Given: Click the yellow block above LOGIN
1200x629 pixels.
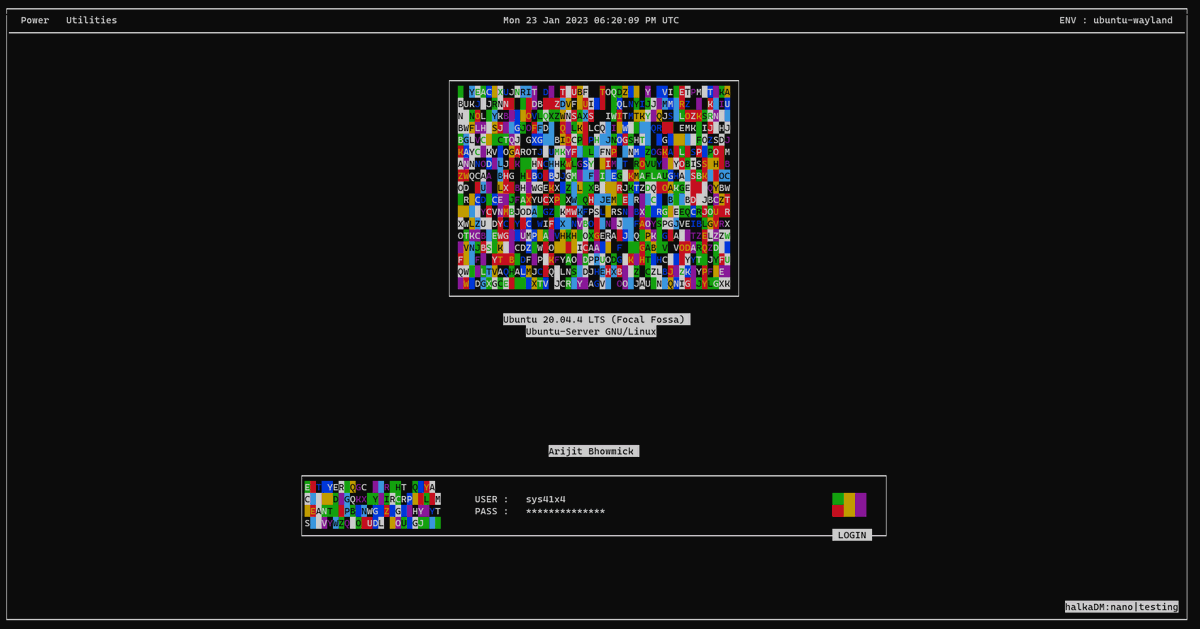Looking at the screenshot, I should pyautogui.click(x=849, y=505).
